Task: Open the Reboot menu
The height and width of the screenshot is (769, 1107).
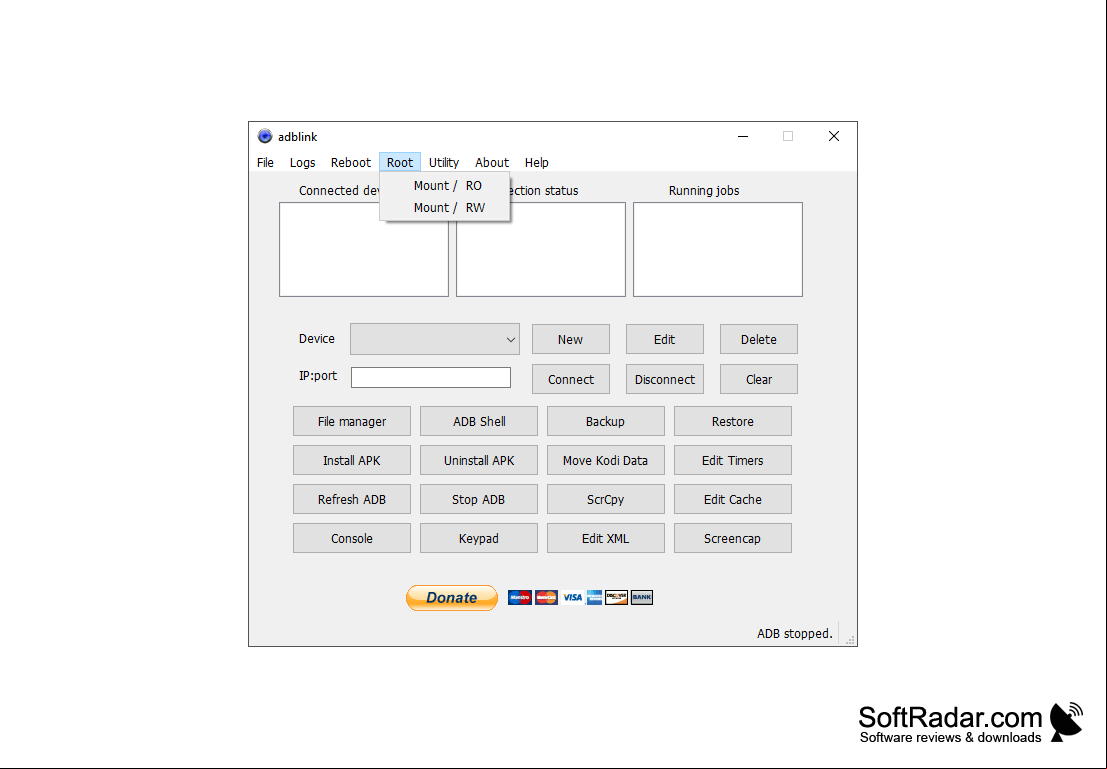Action: (351, 162)
